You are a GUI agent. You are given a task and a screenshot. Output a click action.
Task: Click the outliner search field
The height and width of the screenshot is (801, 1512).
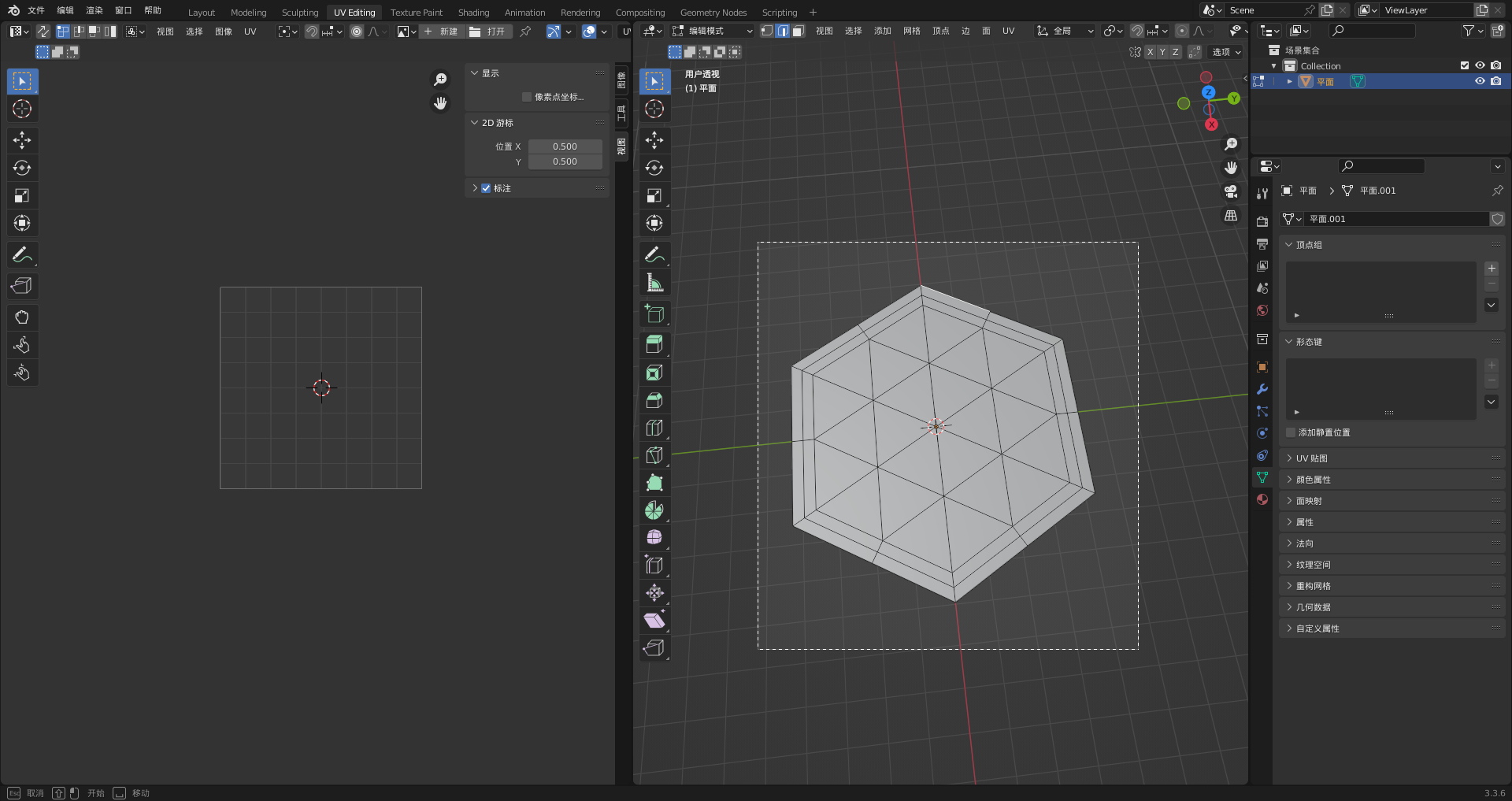(x=1371, y=31)
